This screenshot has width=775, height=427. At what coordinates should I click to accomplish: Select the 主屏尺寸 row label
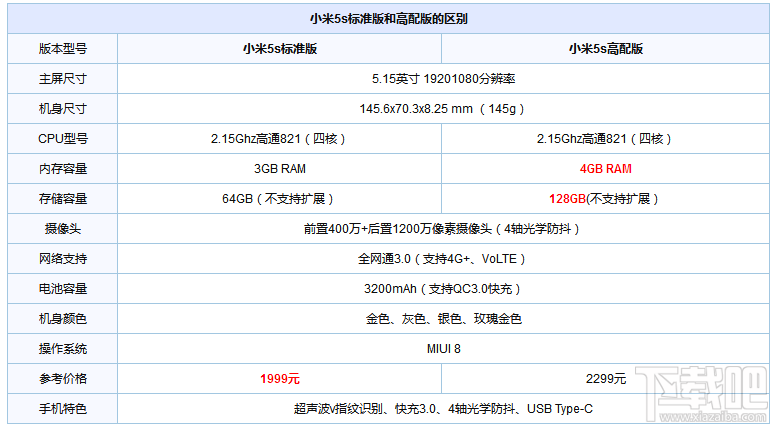pos(63,79)
